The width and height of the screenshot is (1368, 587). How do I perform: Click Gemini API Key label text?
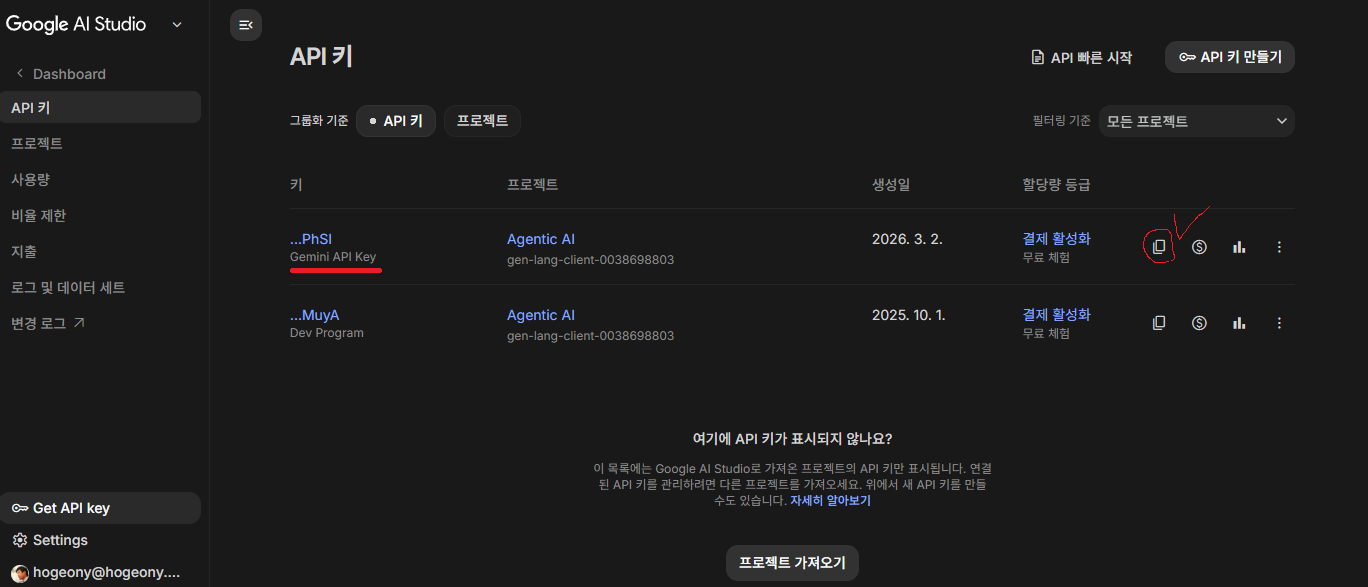tap(333, 257)
